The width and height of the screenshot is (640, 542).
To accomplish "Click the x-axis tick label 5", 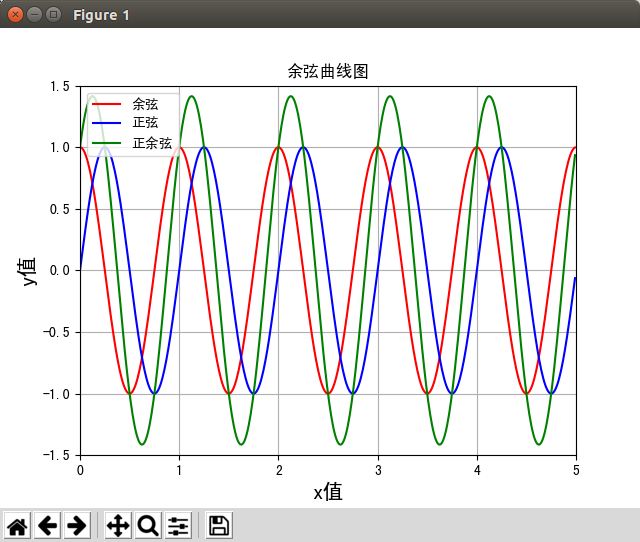I will pos(576,471).
